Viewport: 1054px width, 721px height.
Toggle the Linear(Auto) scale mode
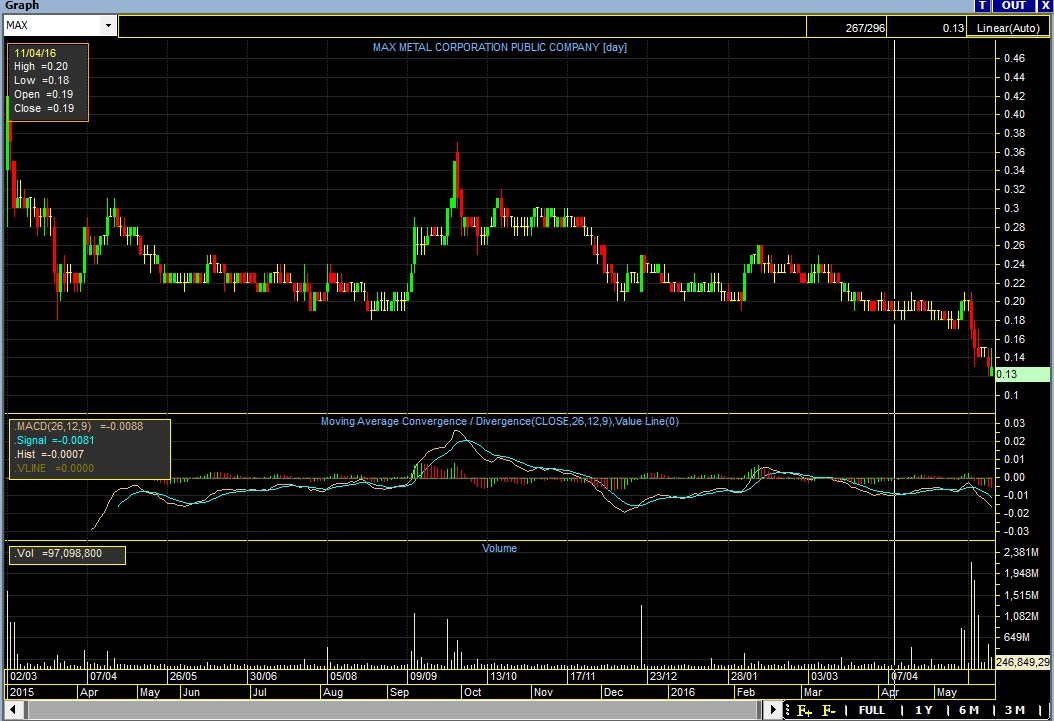(x=1008, y=28)
